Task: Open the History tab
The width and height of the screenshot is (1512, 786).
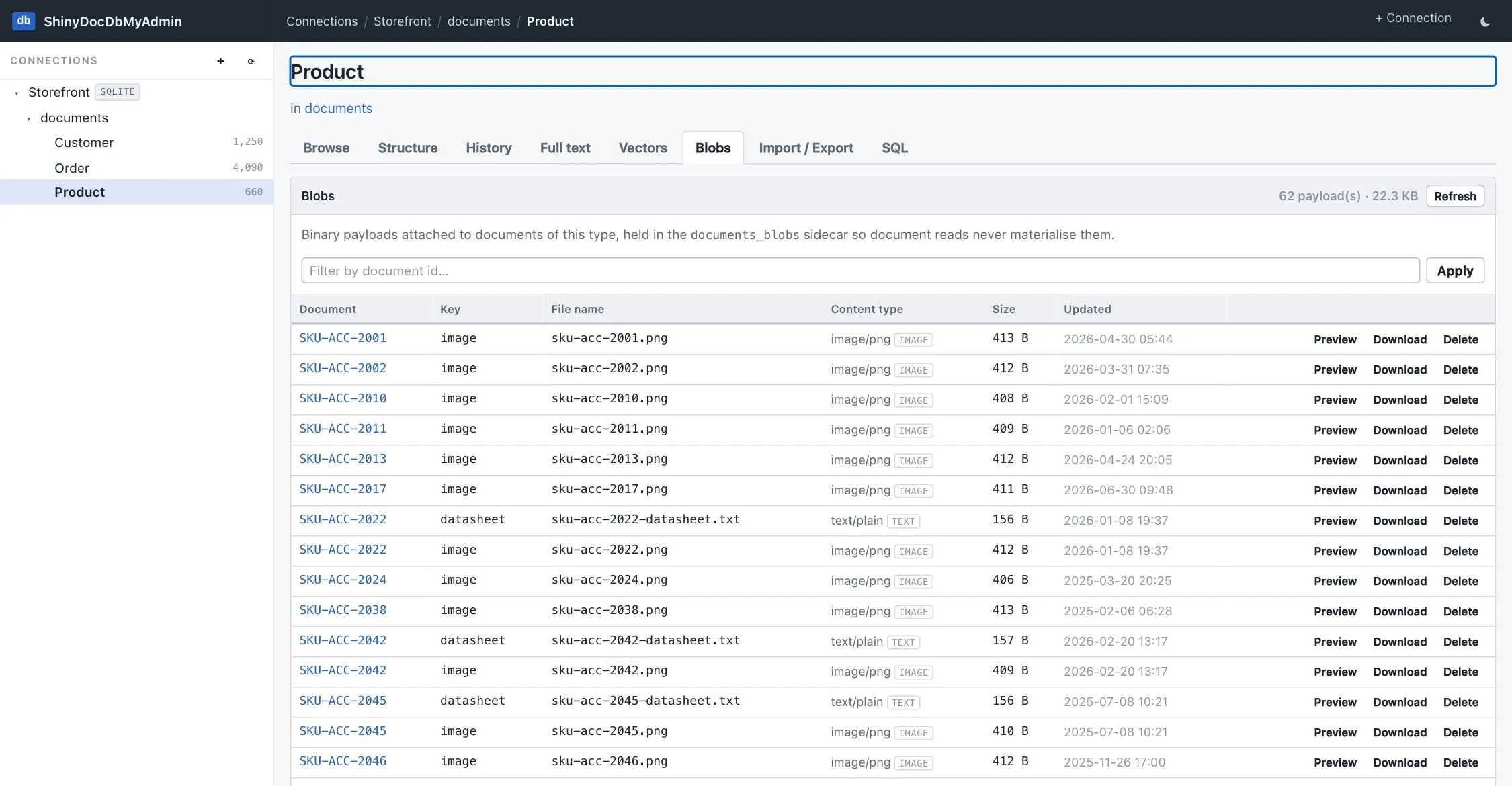Action: click(x=489, y=148)
